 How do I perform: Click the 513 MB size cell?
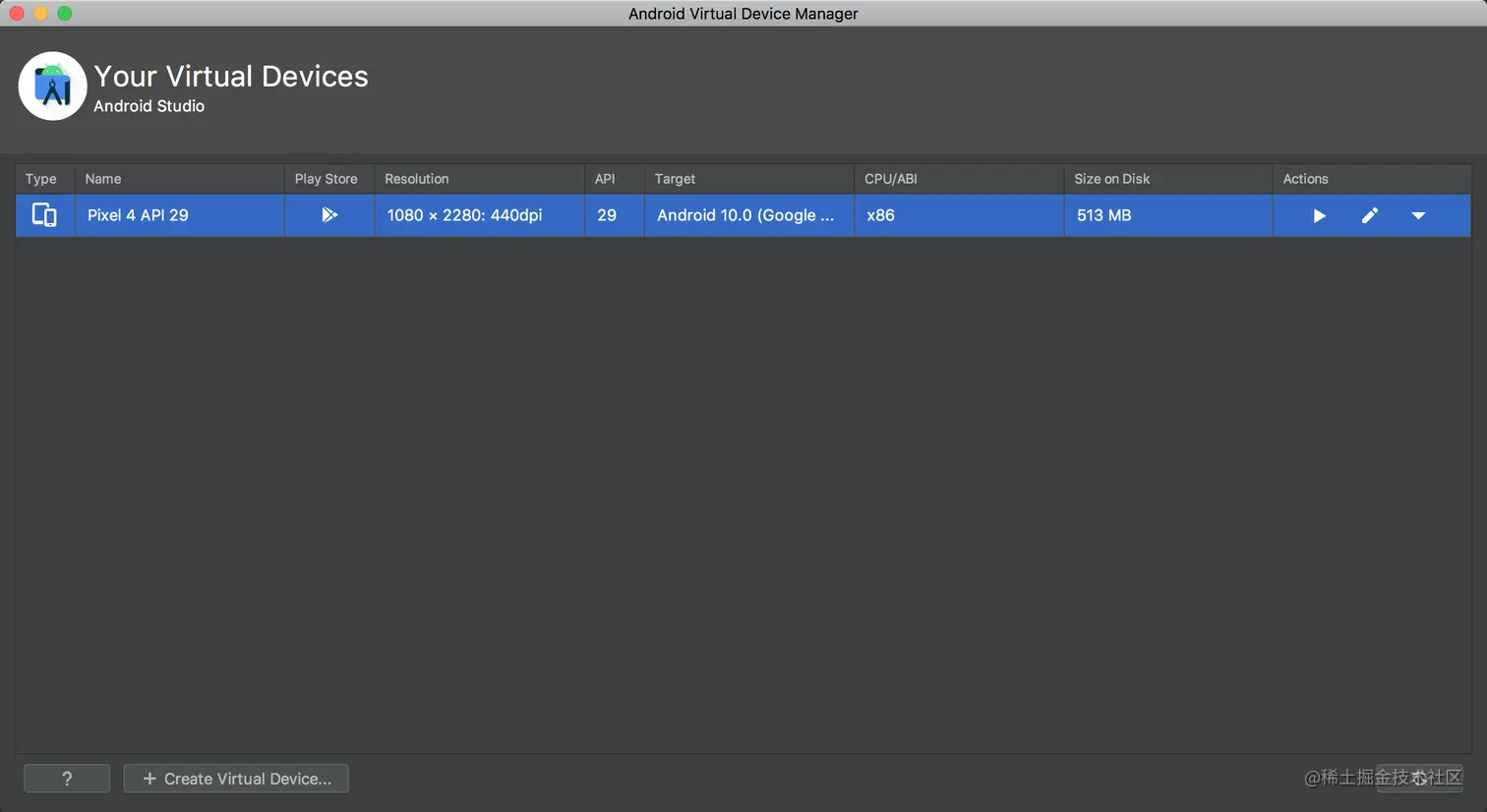pyautogui.click(x=1168, y=215)
